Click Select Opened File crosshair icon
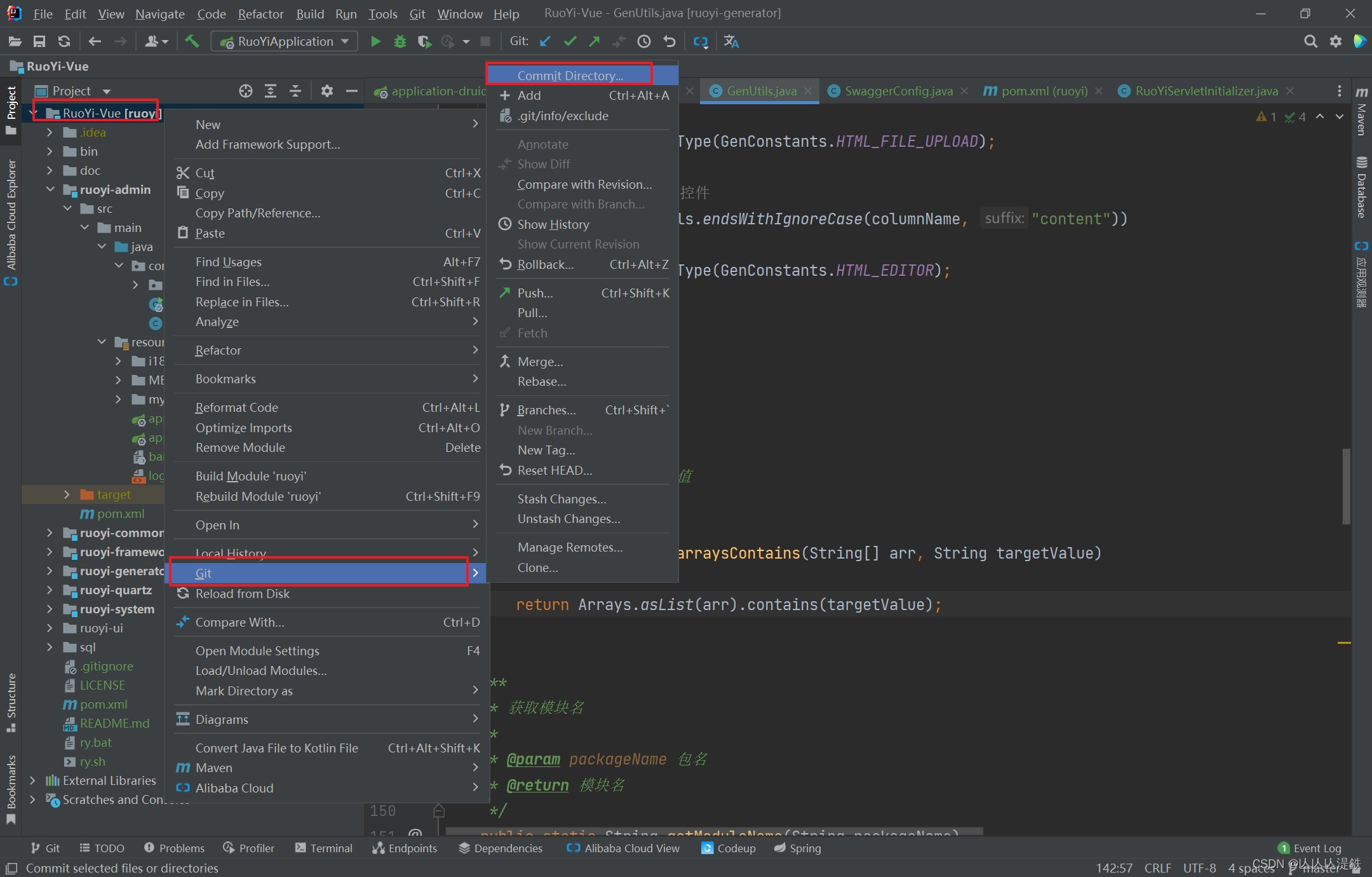 246,91
